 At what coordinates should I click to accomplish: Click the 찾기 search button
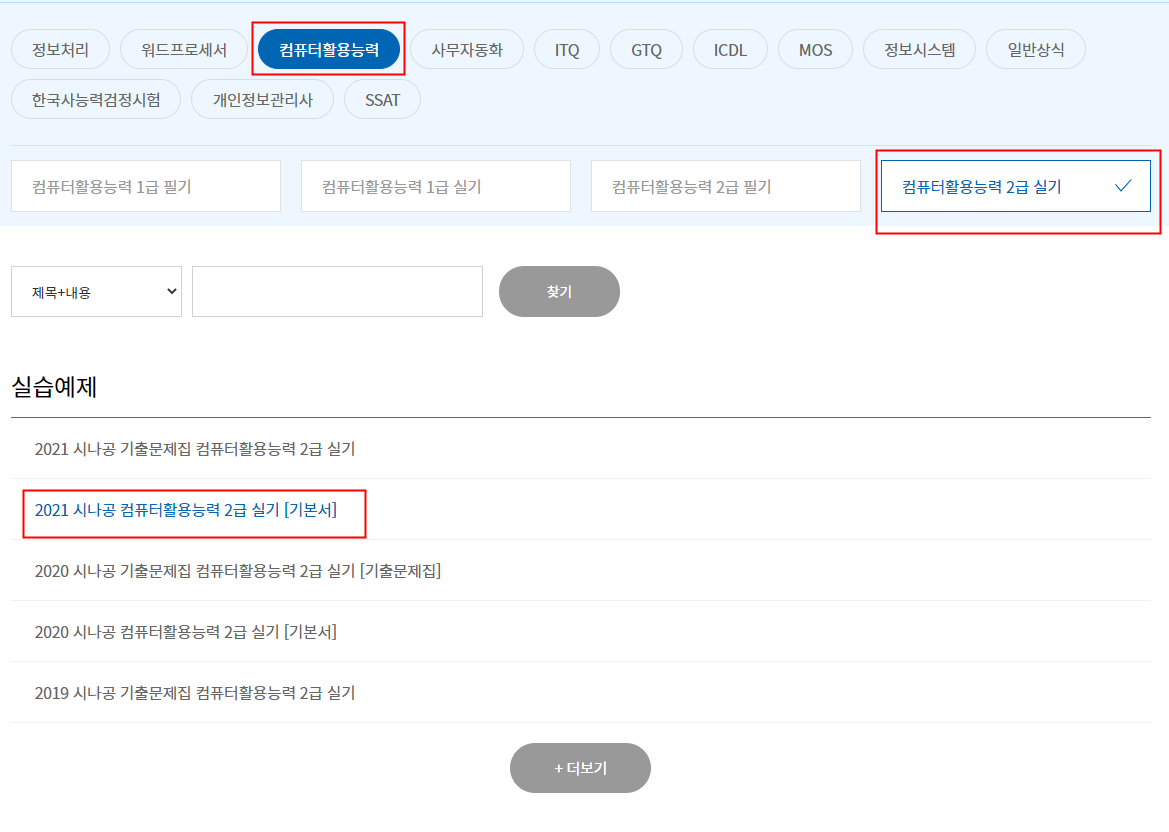click(559, 291)
